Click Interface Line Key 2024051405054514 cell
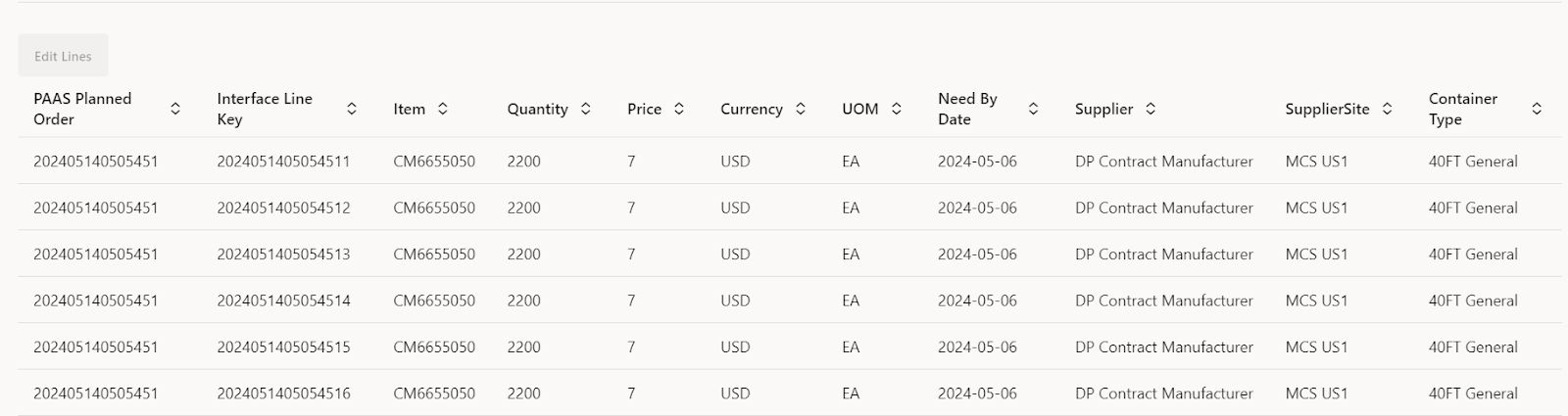Viewport: 1568px width, 416px height. (283, 300)
